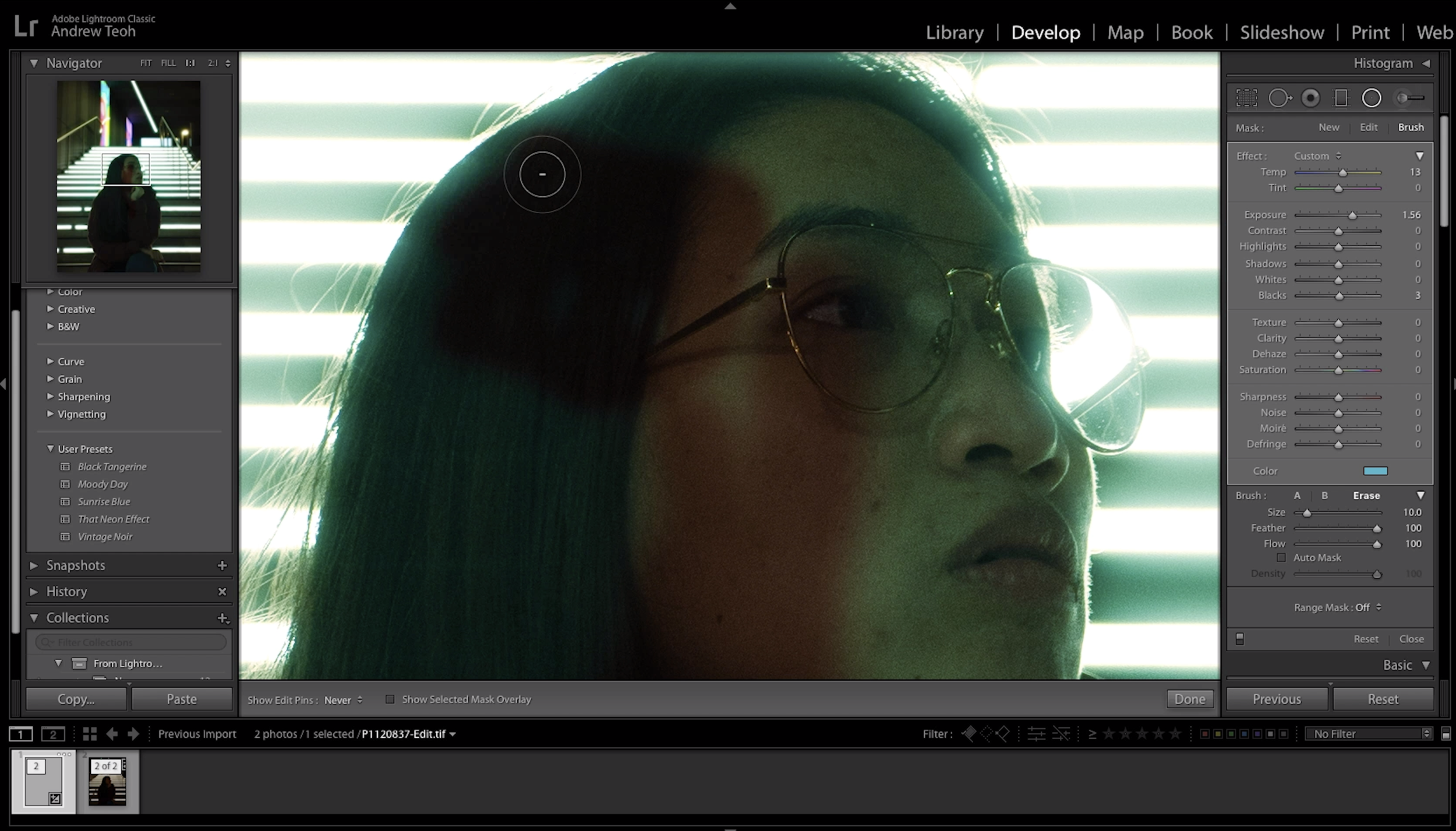The width and height of the screenshot is (1456, 831).
Task: Activate the Red Eye Correction tool
Action: (1310, 98)
